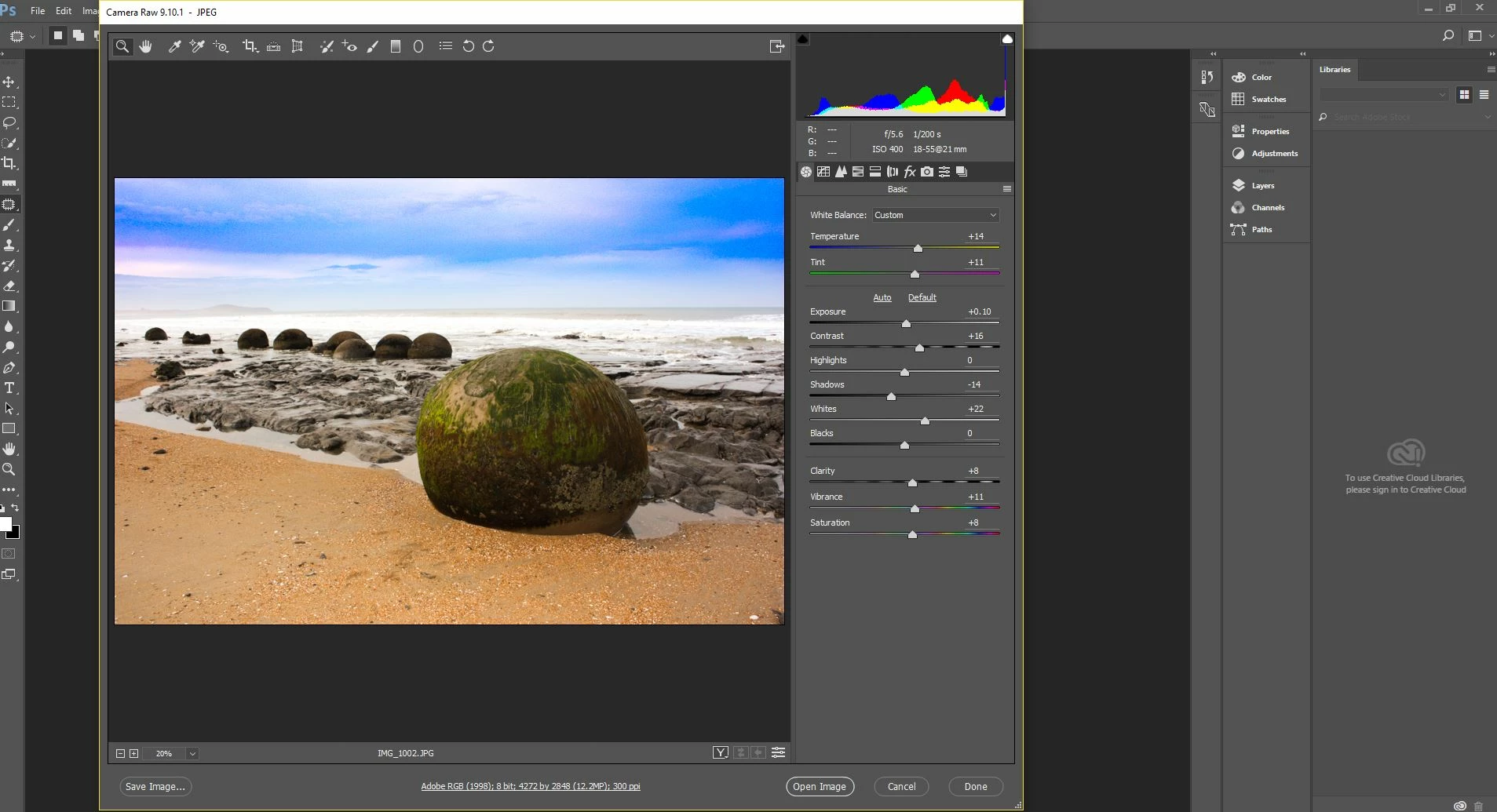This screenshot has width=1497, height=812.
Task: Open the Lens Corrections panel tab
Action: [x=893, y=172]
